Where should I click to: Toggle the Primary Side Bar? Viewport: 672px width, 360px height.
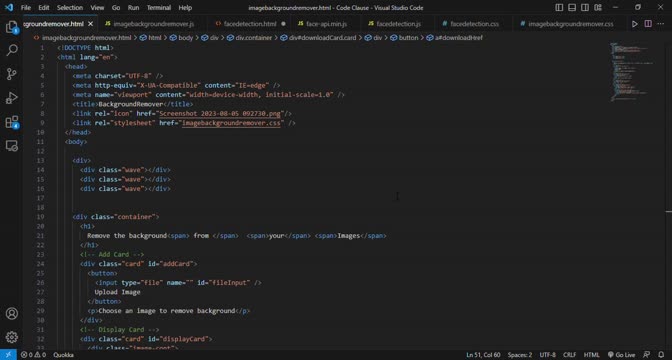559,7
